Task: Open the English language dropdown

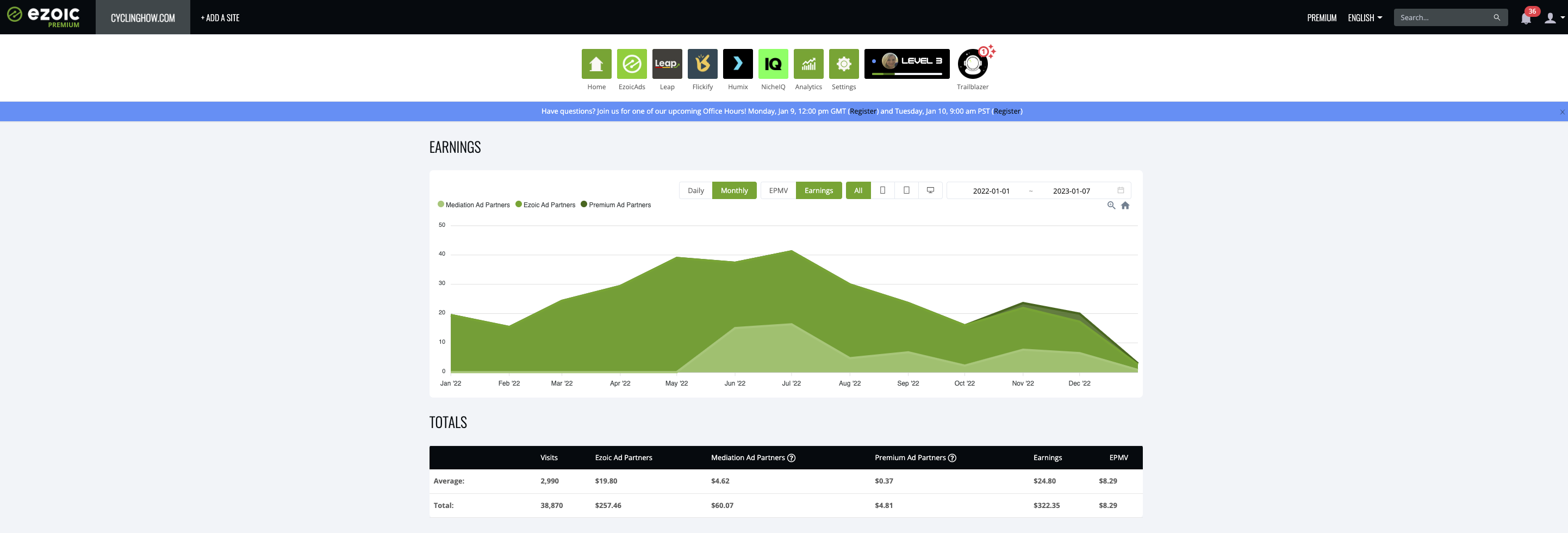Action: tap(1364, 17)
